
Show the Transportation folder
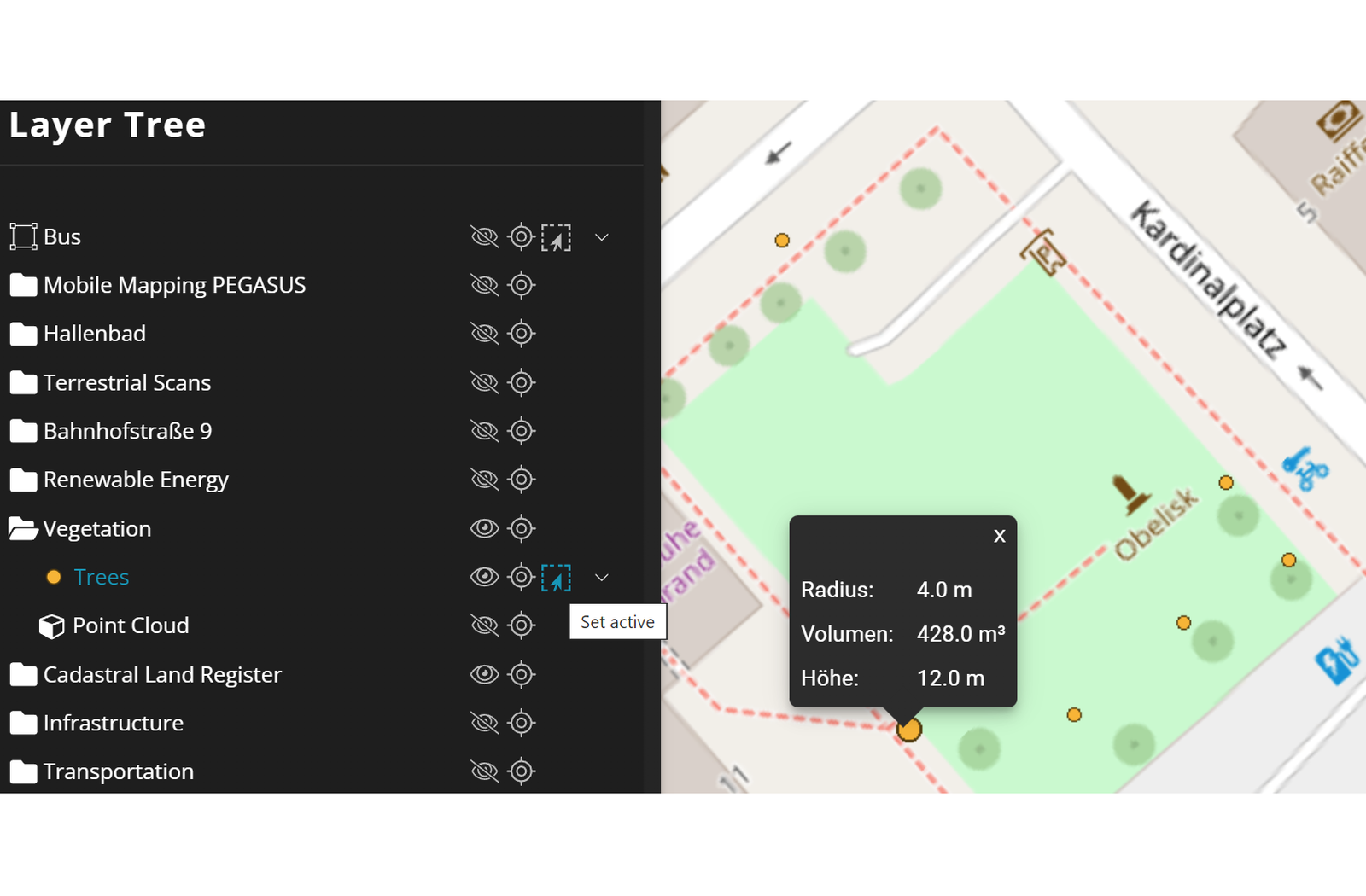[x=484, y=771]
